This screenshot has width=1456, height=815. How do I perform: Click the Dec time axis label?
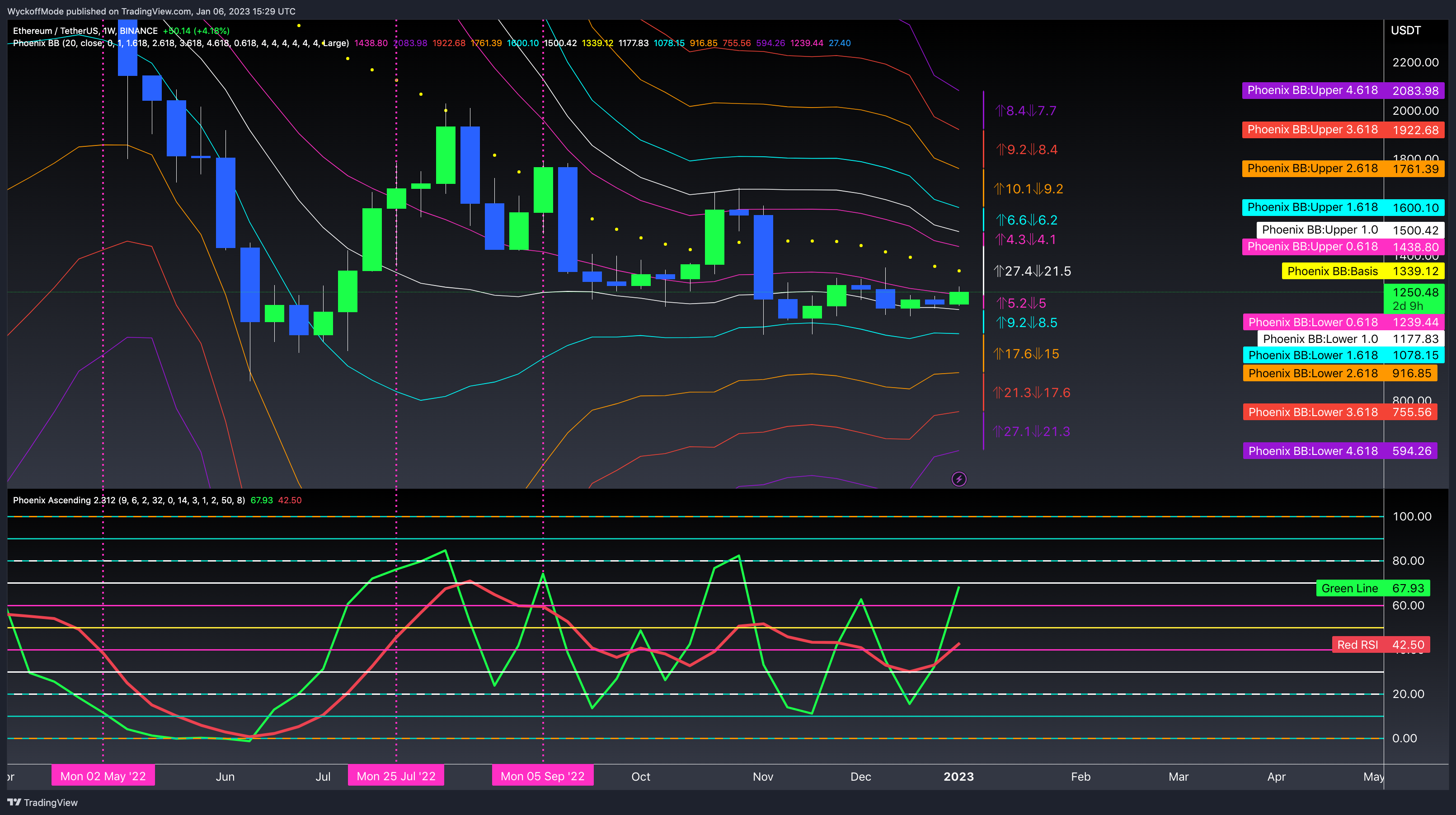click(861, 777)
